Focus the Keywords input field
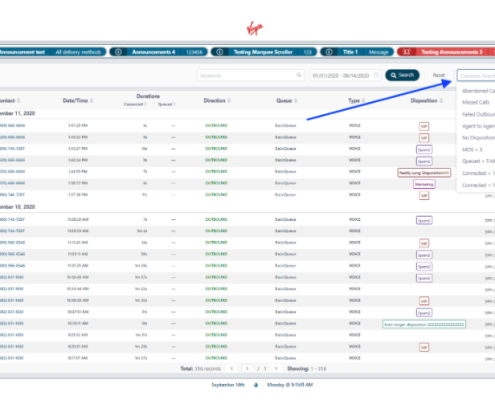495x400 pixels. pos(250,75)
